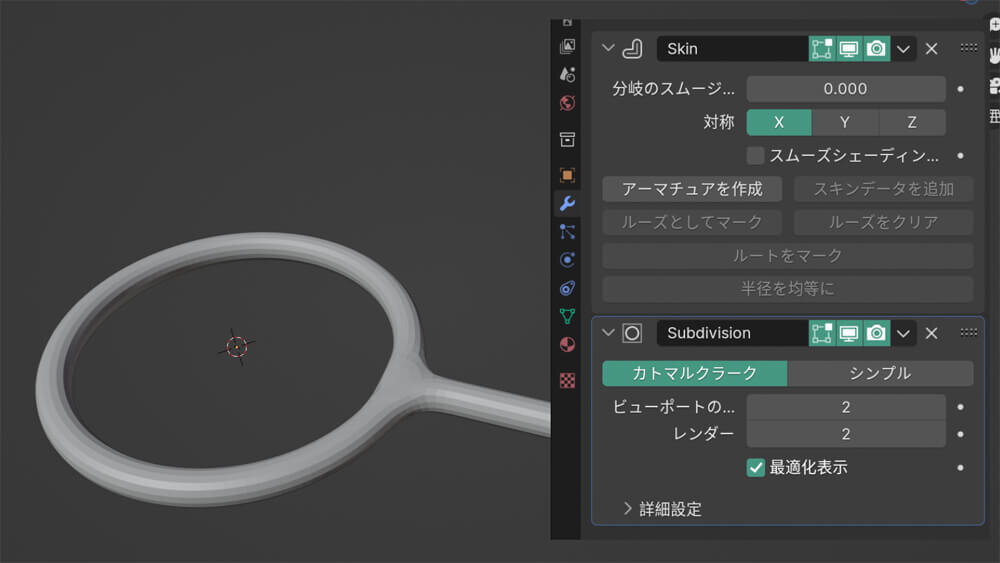Open the Particles properties tab
The image size is (1000, 563).
567,231
